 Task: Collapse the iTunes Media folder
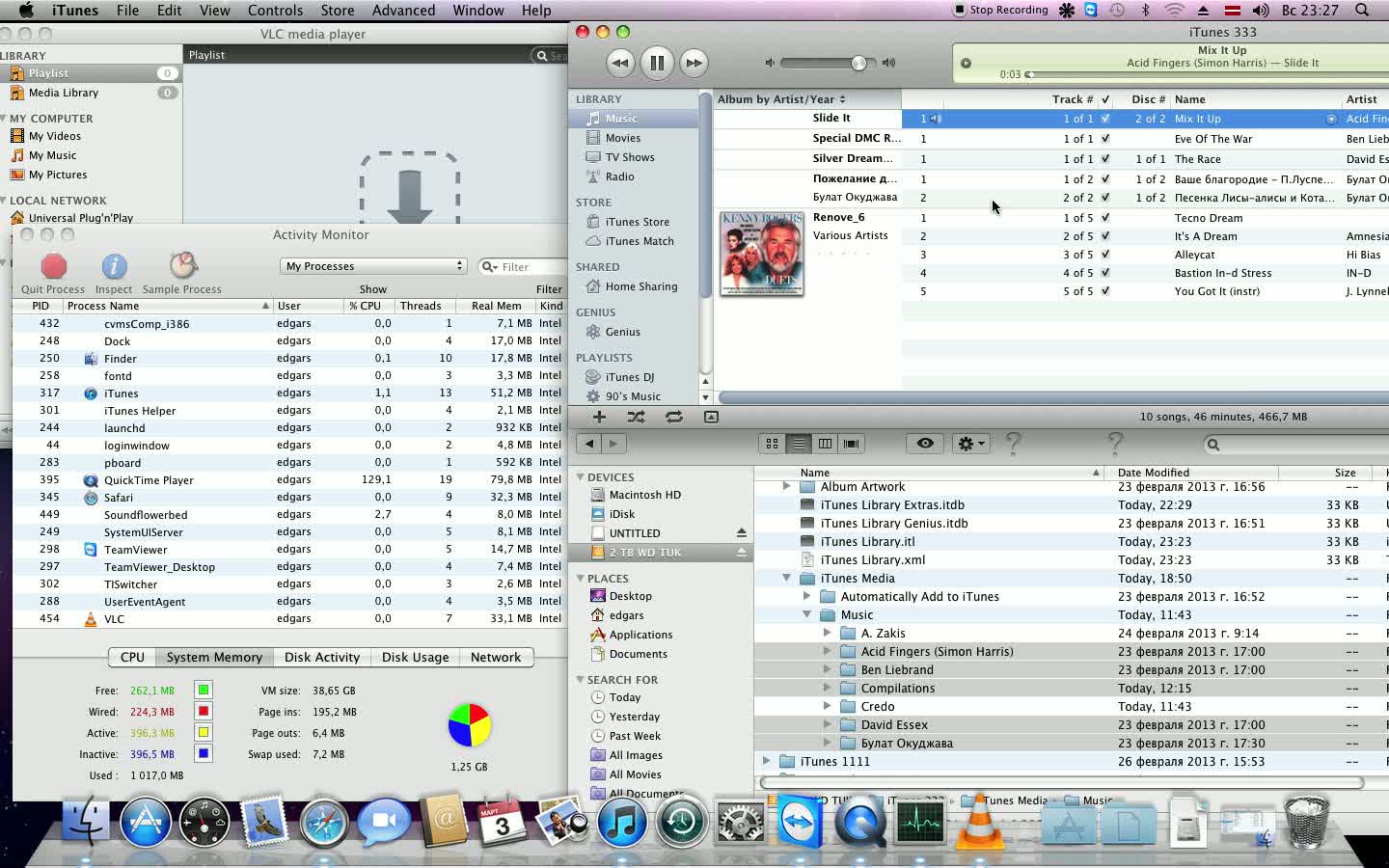click(x=786, y=579)
